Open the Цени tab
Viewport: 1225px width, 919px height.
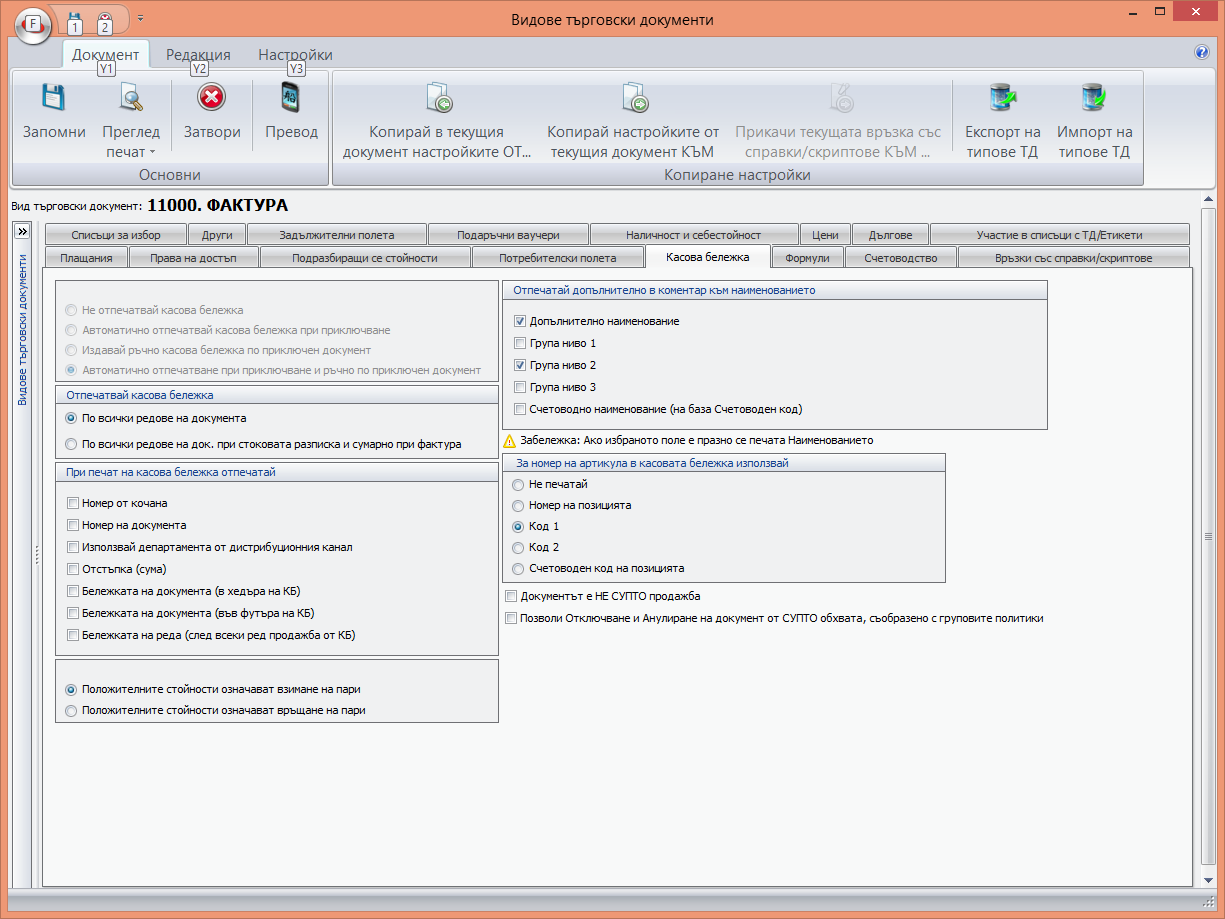825,235
